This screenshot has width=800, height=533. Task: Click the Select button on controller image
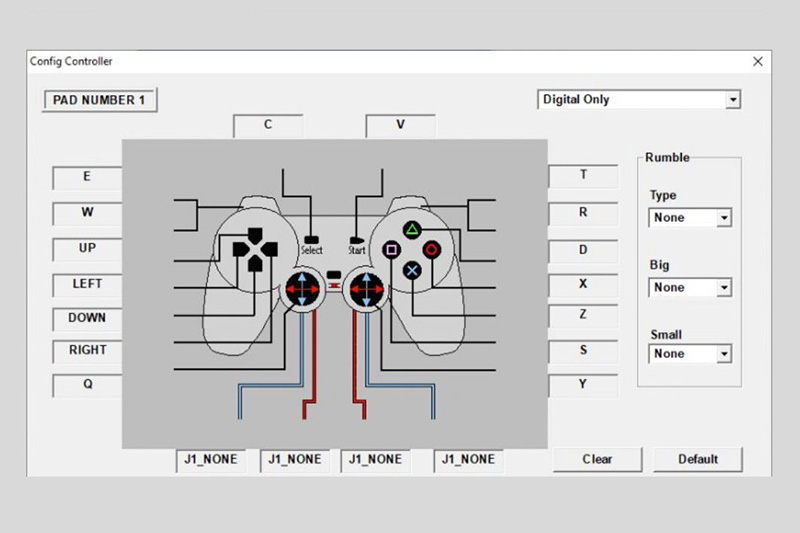tap(312, 239)
